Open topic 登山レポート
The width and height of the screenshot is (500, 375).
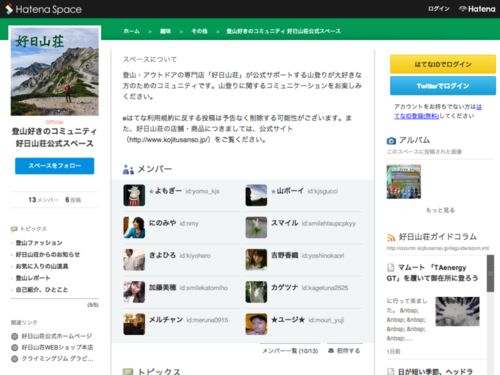coord(33,278)
